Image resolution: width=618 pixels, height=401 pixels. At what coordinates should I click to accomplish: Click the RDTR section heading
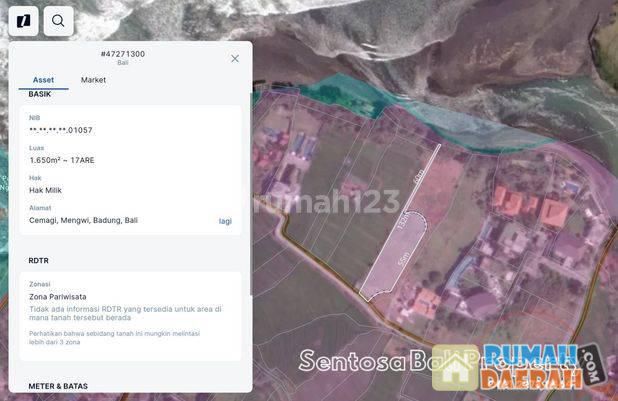click(x=40, y=261)
